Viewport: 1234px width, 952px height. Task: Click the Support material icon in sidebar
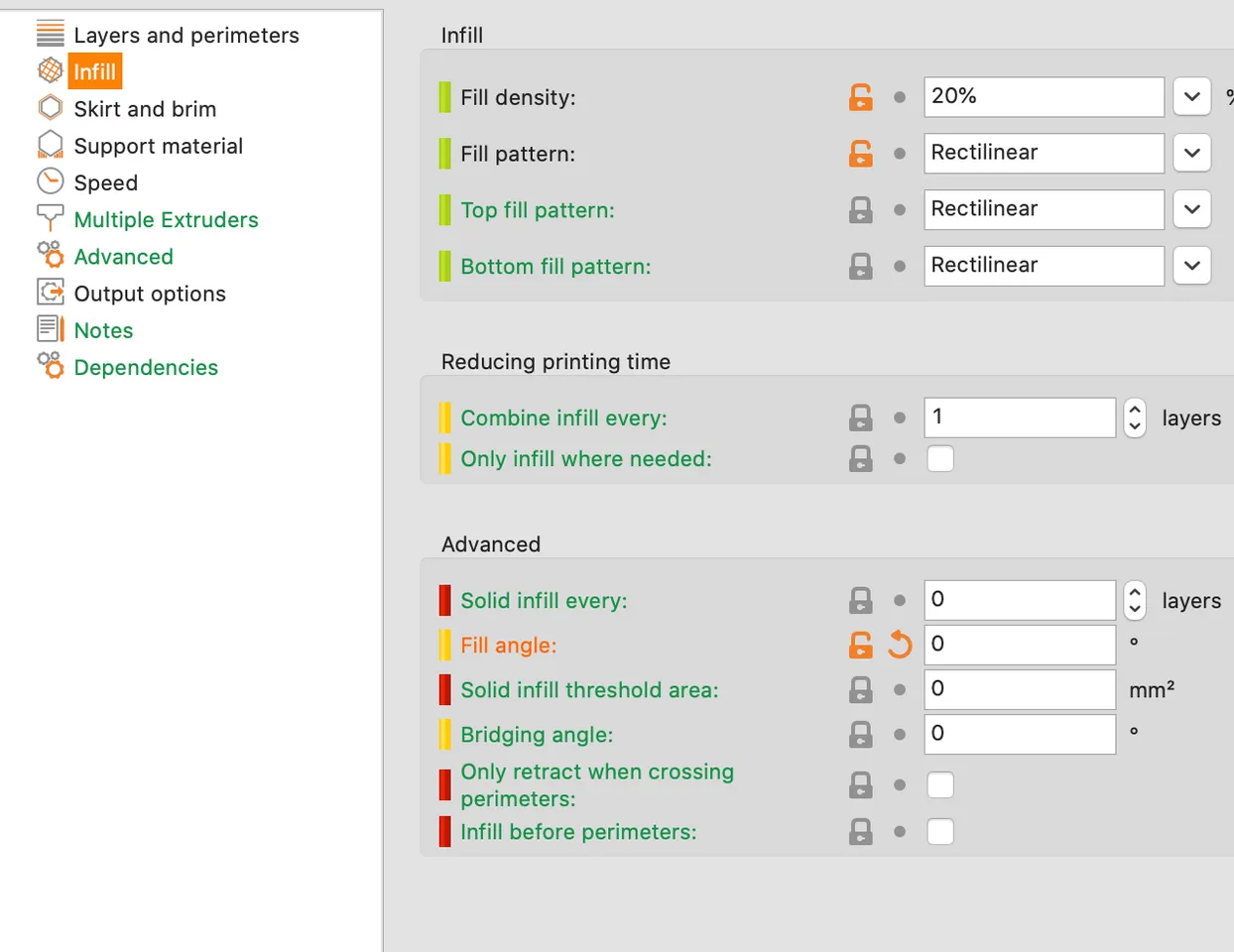pos(50,145)
